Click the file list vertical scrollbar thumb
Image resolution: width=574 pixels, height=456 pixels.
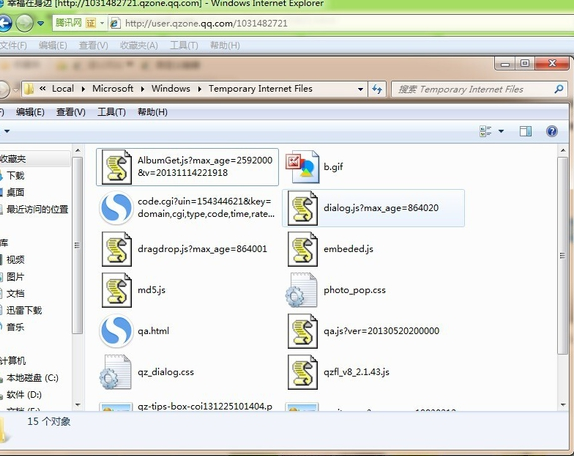click(562, 255)
